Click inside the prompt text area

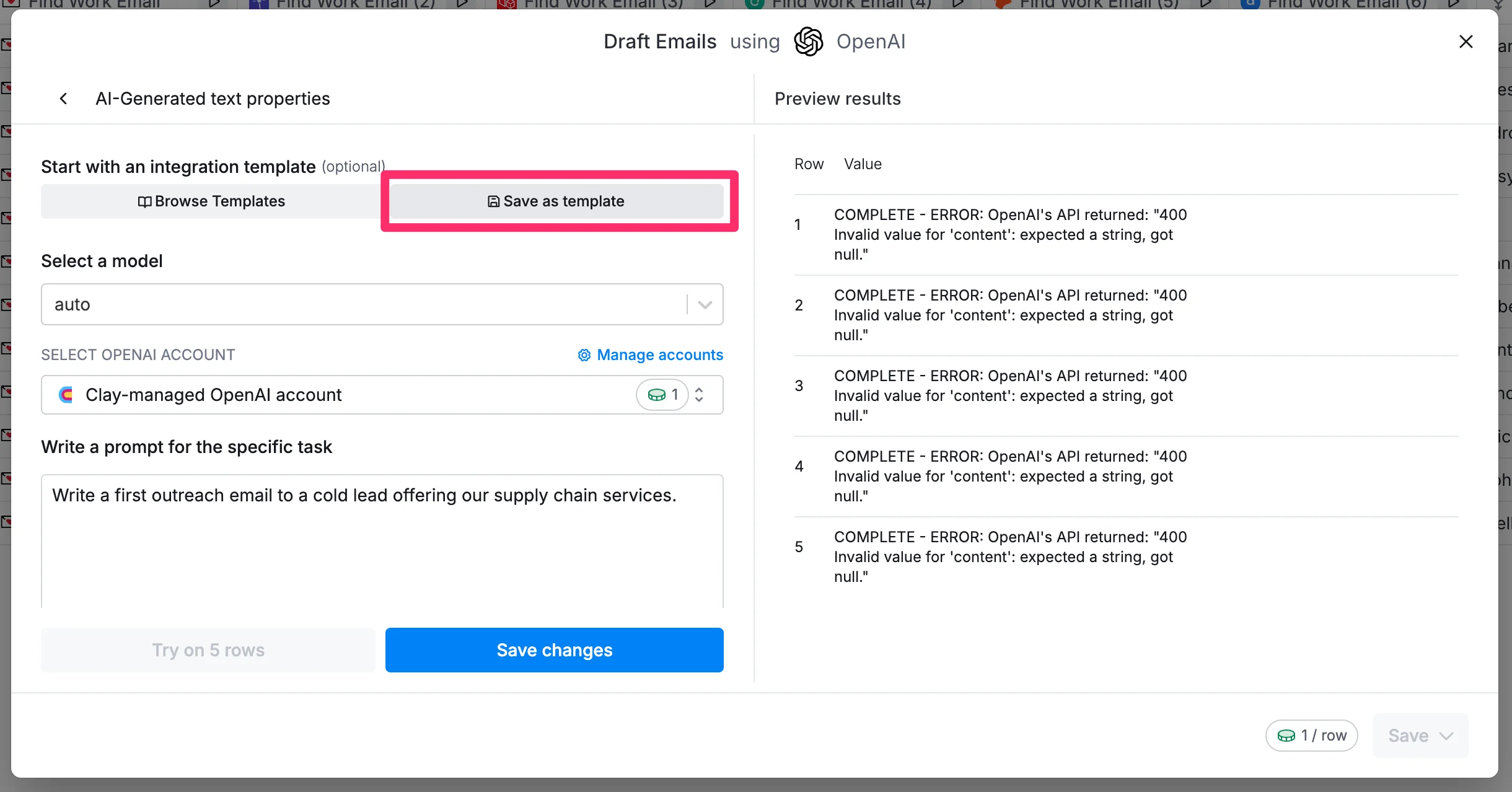pos(382,545)
